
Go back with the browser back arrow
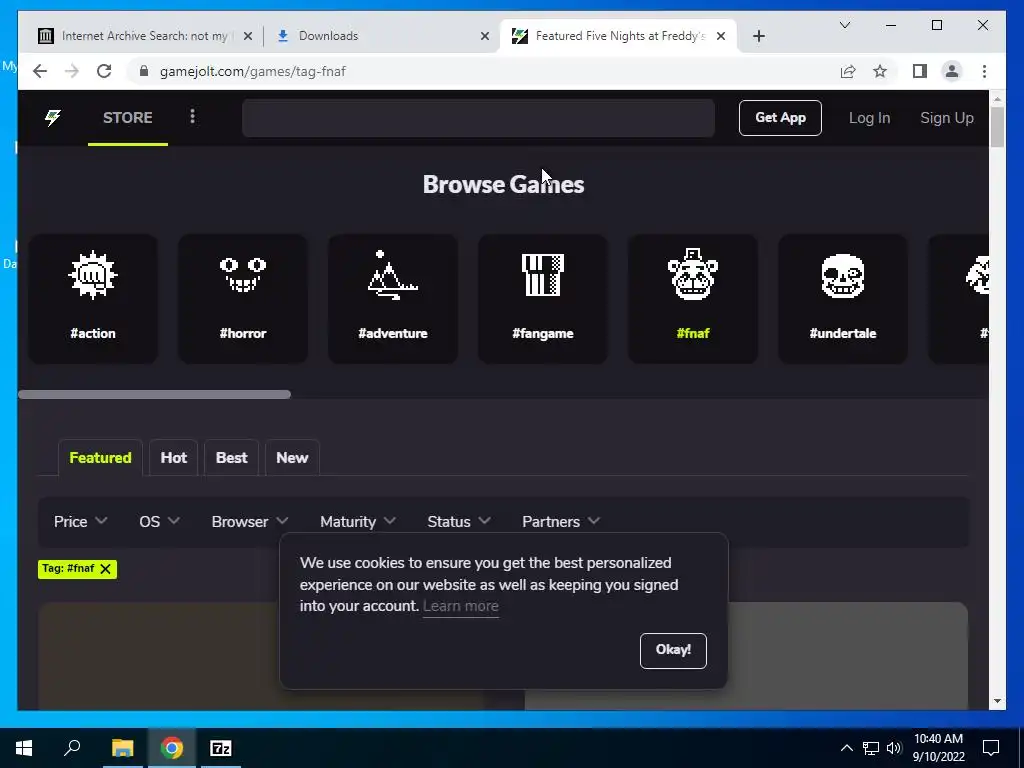[x=40, y=71]
